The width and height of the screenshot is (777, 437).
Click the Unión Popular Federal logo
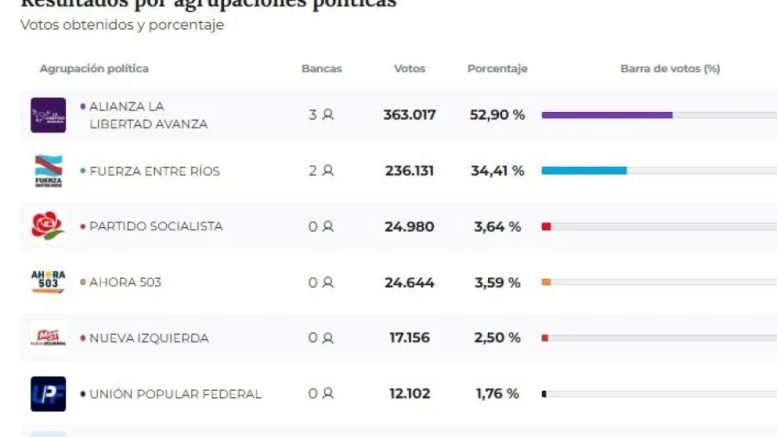click(x=48, y=394)
